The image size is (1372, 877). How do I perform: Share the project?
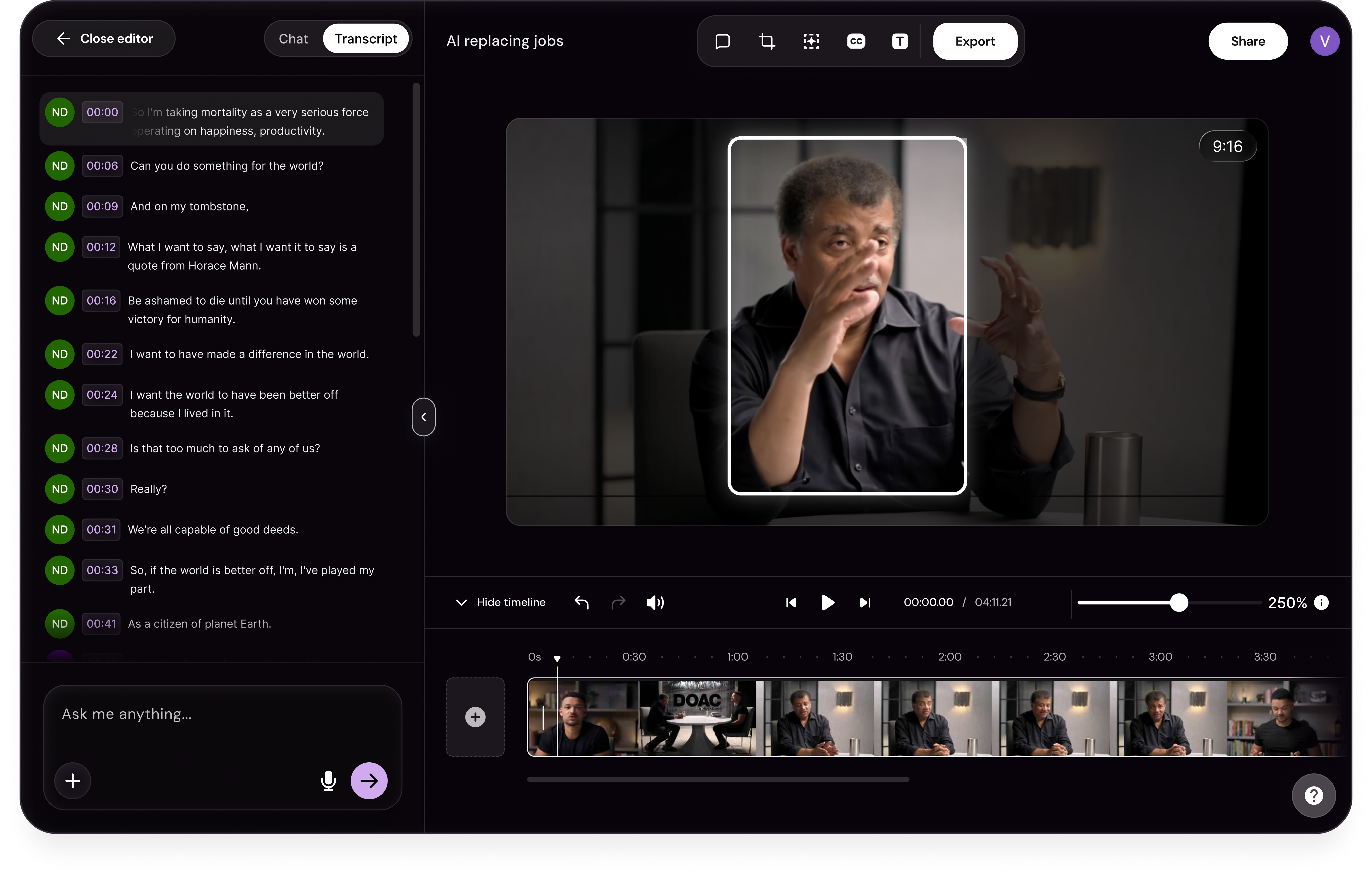pyautogui.click(x=1247, y=41)
